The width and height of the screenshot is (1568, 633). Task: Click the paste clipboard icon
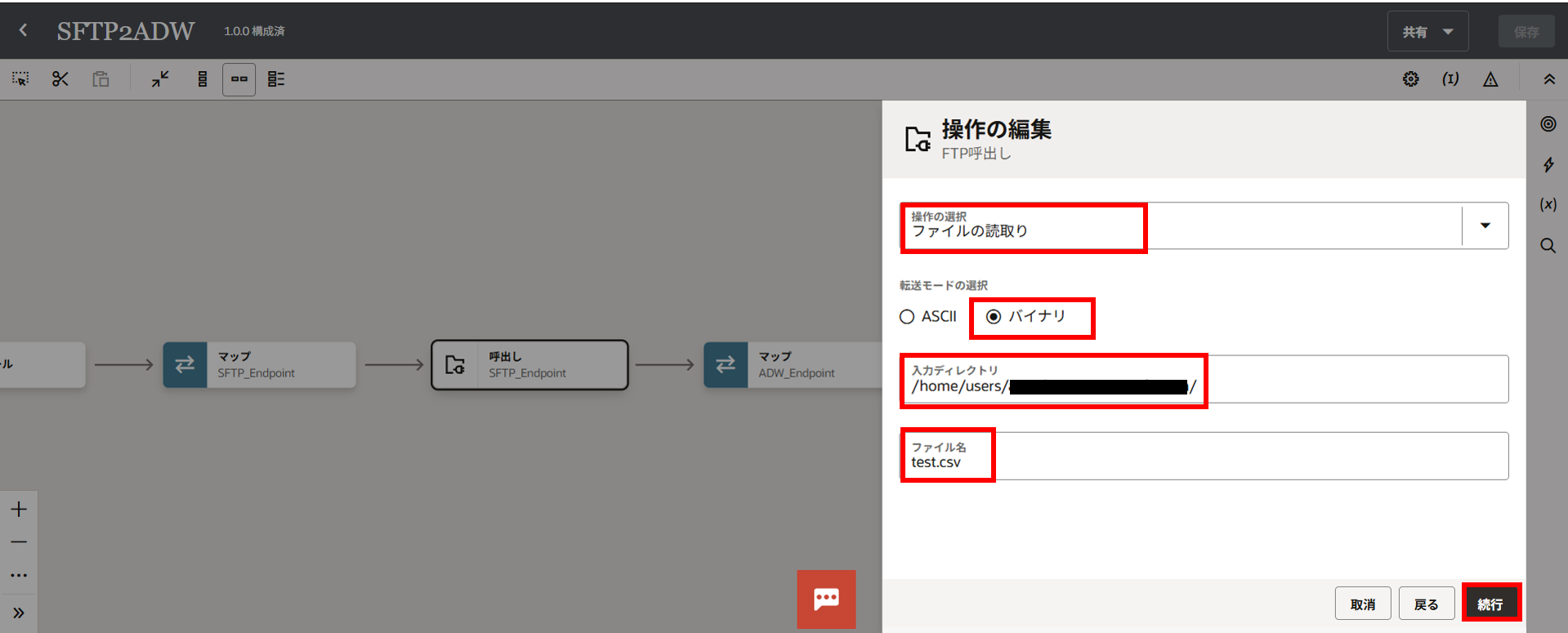coord(101,79)
